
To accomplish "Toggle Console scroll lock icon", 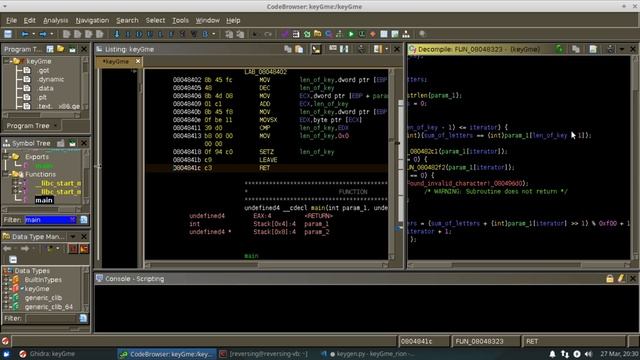I will pyautogui.click(x=609, y=278).
